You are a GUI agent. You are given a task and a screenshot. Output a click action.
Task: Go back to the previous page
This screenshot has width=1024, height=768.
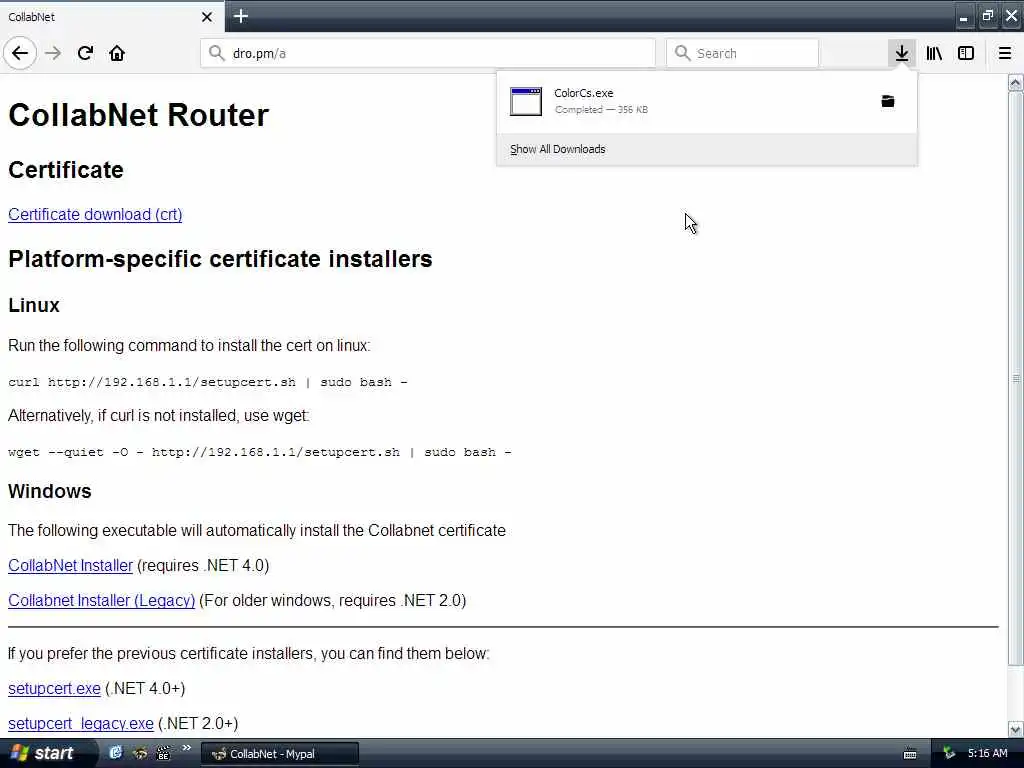click(x=20, y=53)
